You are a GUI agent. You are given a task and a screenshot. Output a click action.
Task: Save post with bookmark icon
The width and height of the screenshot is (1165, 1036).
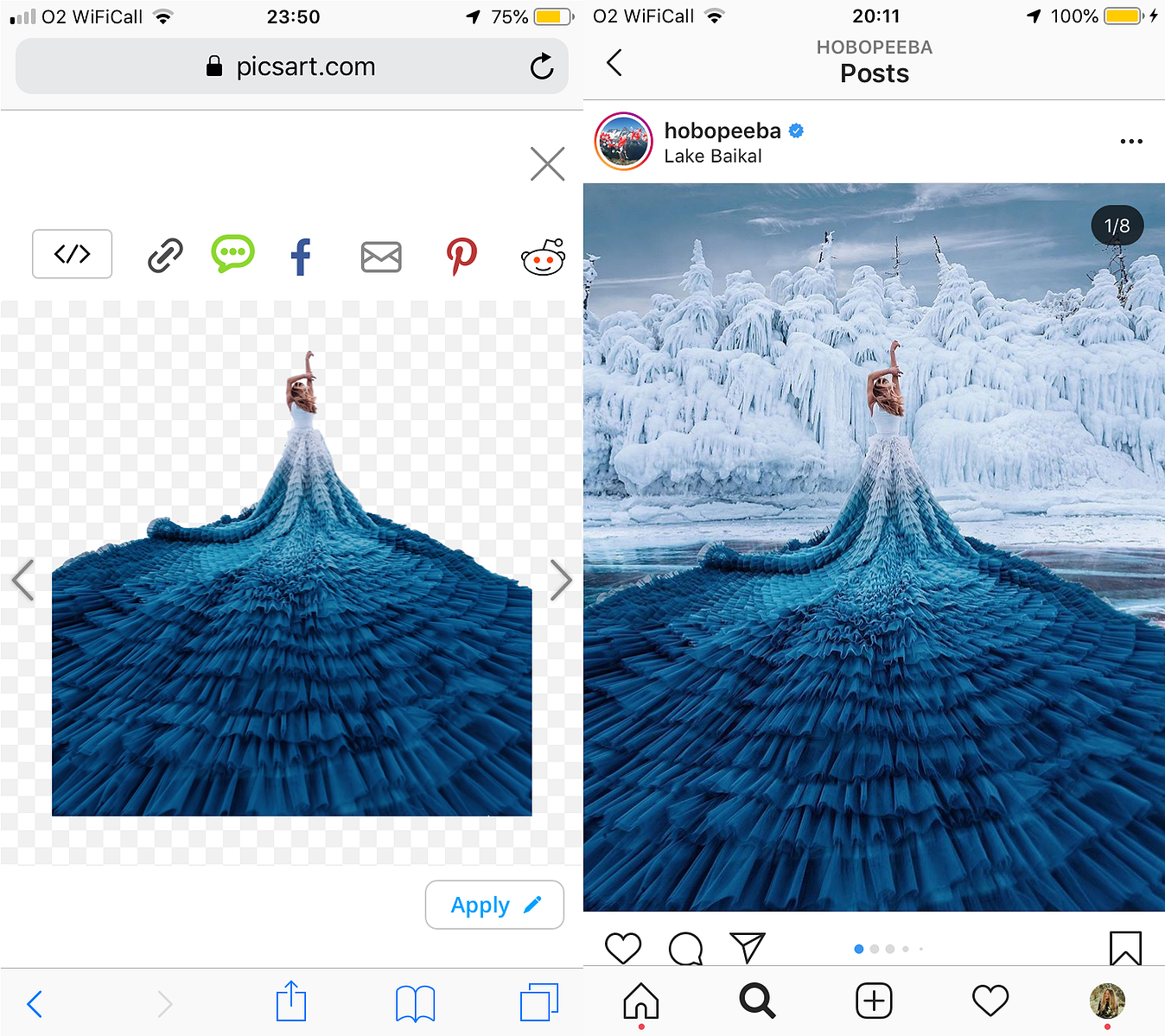tap(1125, 948)
